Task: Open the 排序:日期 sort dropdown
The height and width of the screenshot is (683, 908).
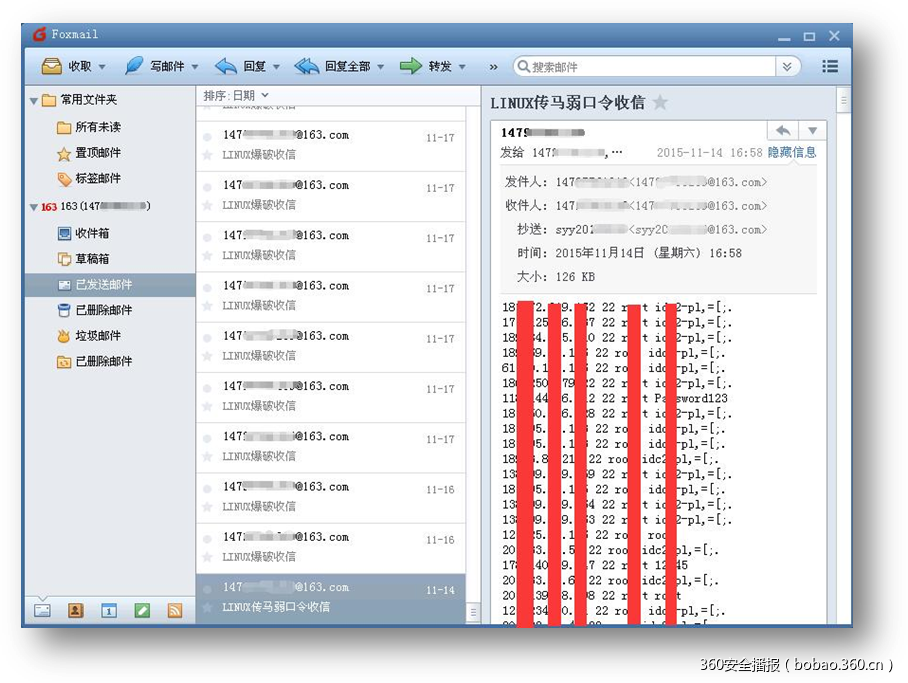Action: tap(236, 96)
